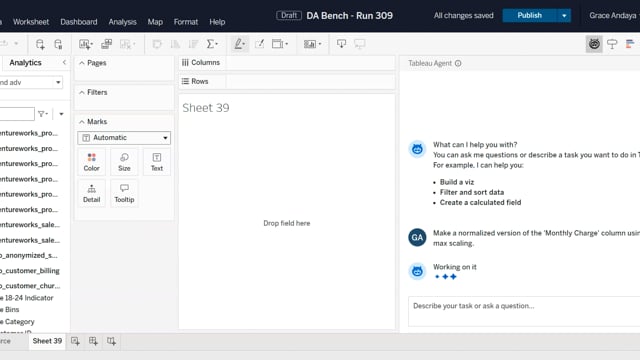This screenshot has width=640, height=360.
Task: Open the Show Me chart icon
Action: [630, 44]
